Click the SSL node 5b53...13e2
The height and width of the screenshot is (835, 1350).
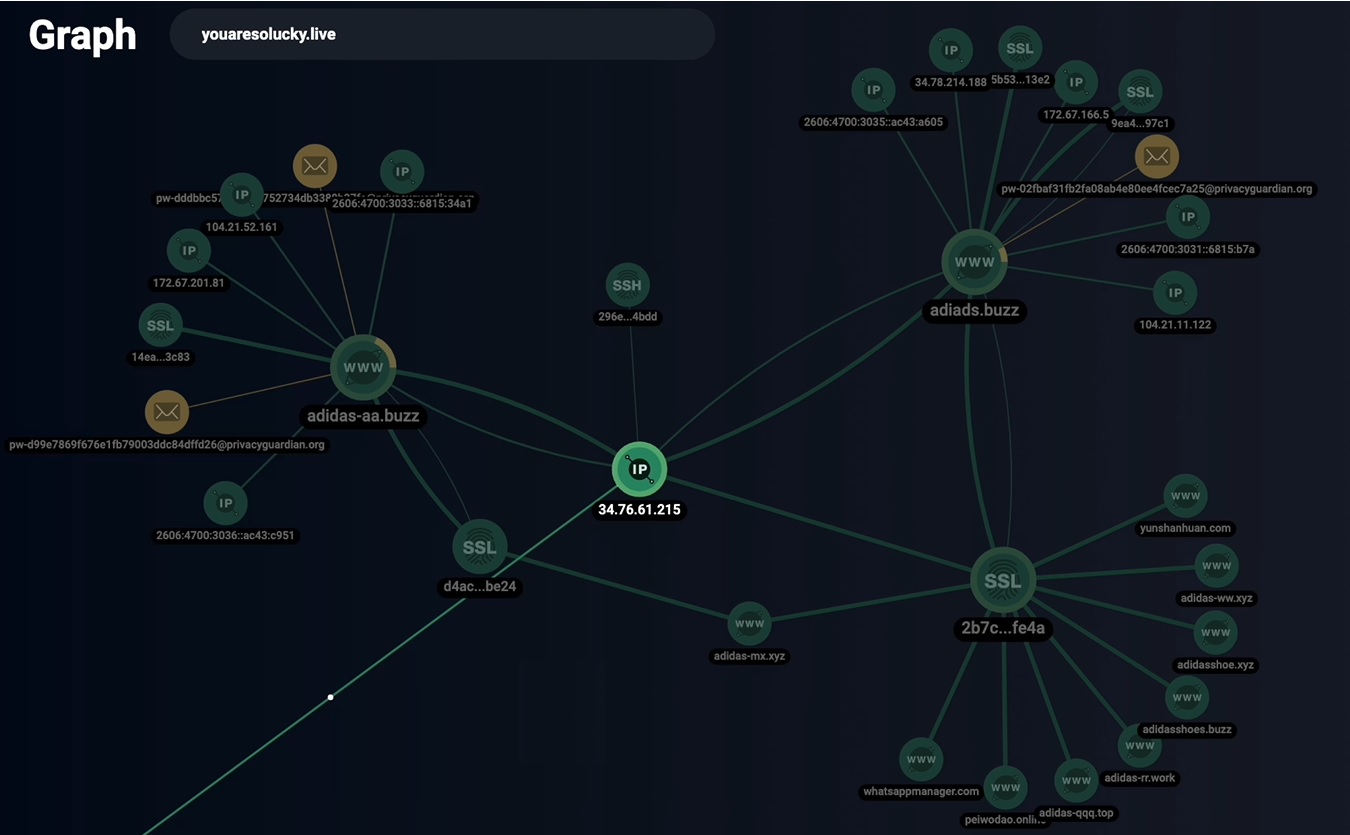tap(1020, 48)
